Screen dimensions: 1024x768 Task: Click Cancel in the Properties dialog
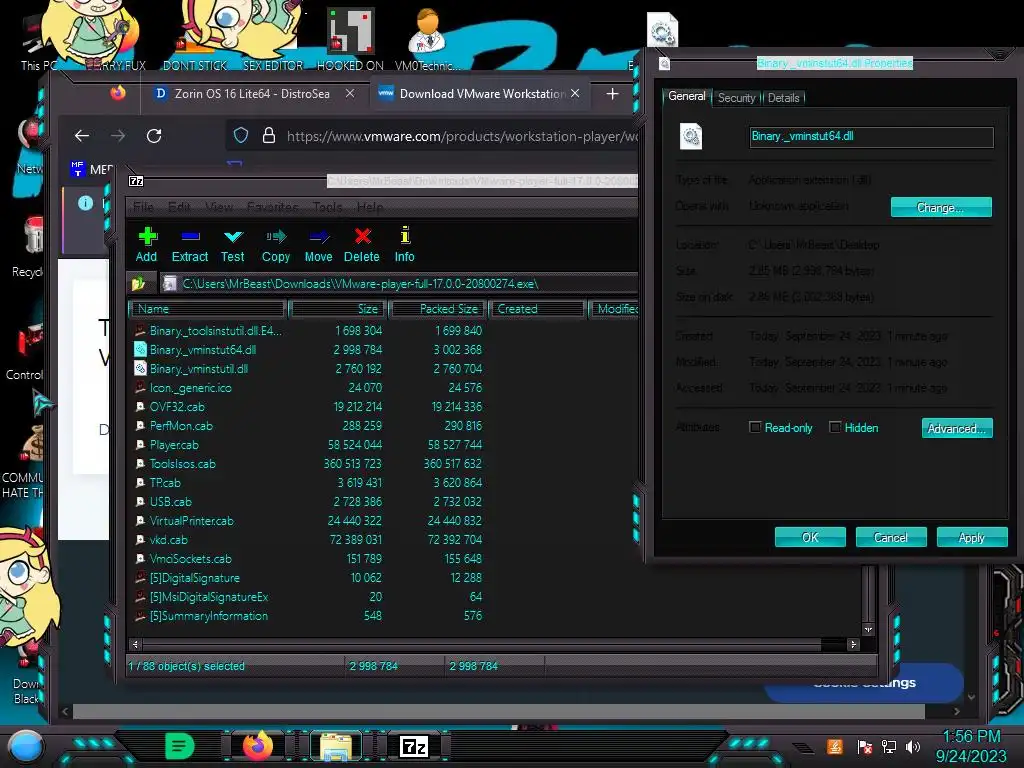(x=891, y=537)
